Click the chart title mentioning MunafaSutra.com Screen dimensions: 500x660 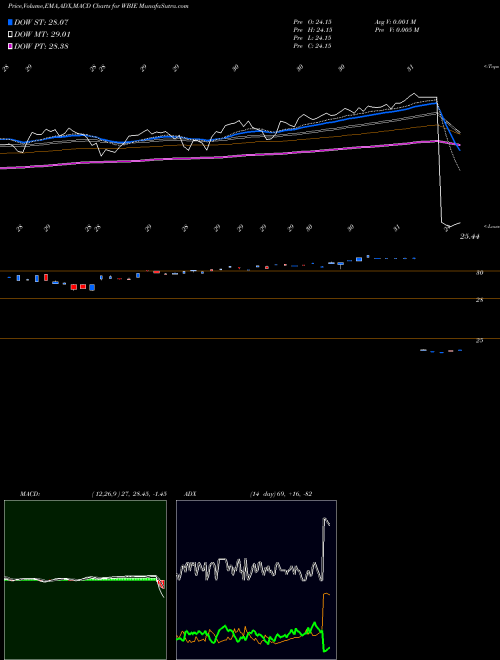click(98, 6)
